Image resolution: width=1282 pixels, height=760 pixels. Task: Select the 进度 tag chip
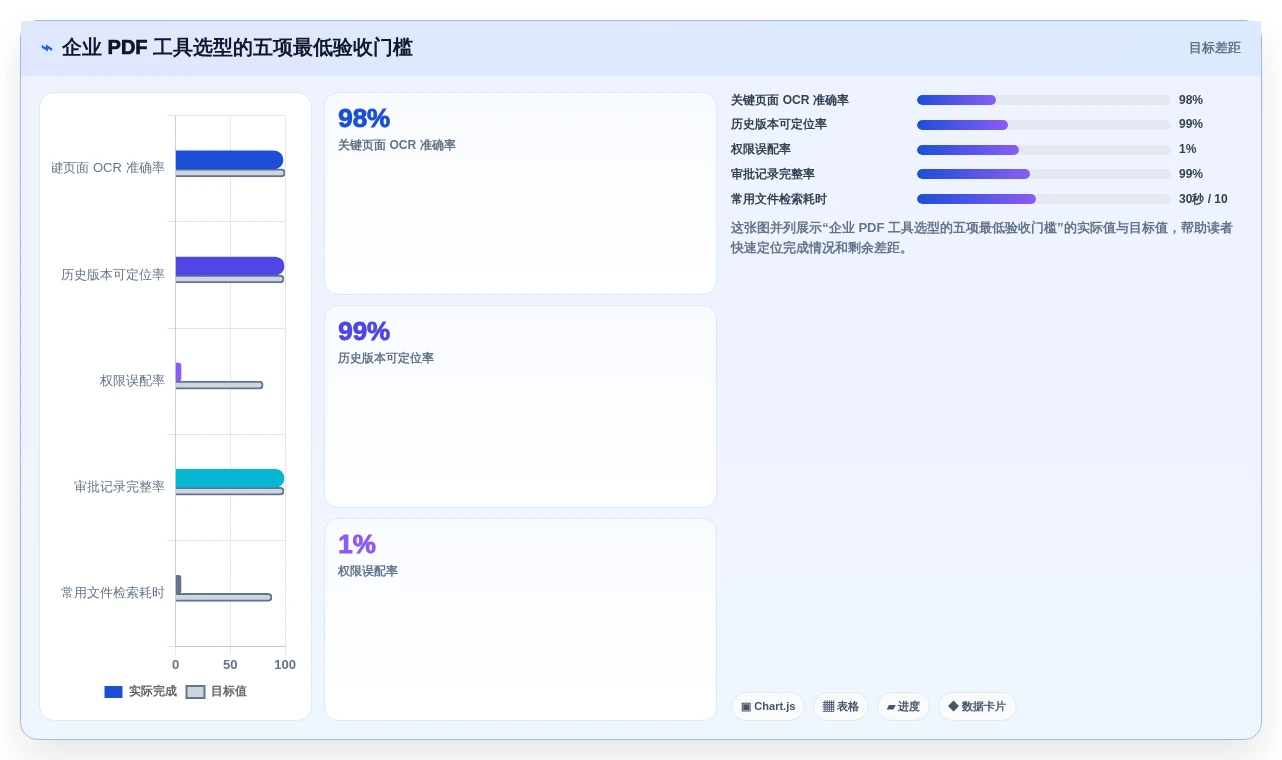[x=903, y=706]
